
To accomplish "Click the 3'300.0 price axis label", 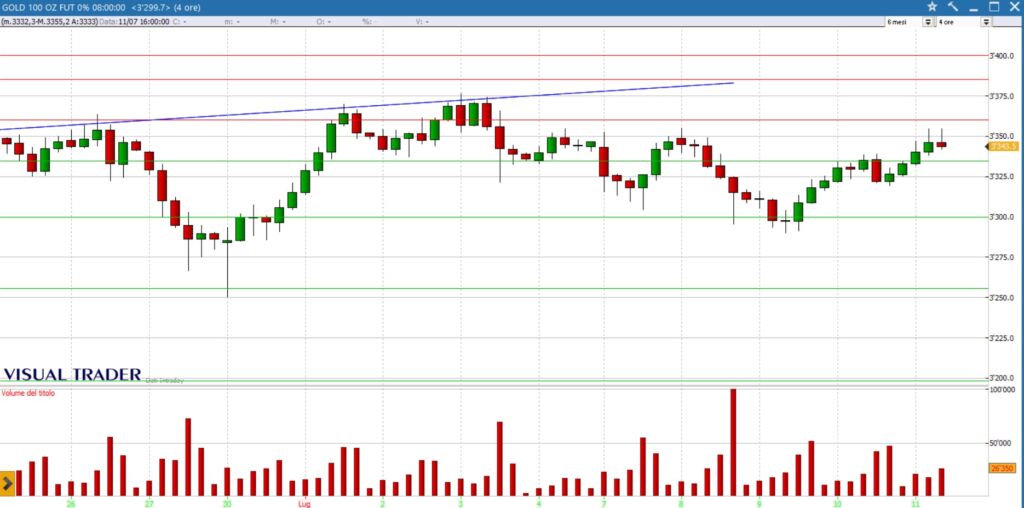I will coord(1001,217).
